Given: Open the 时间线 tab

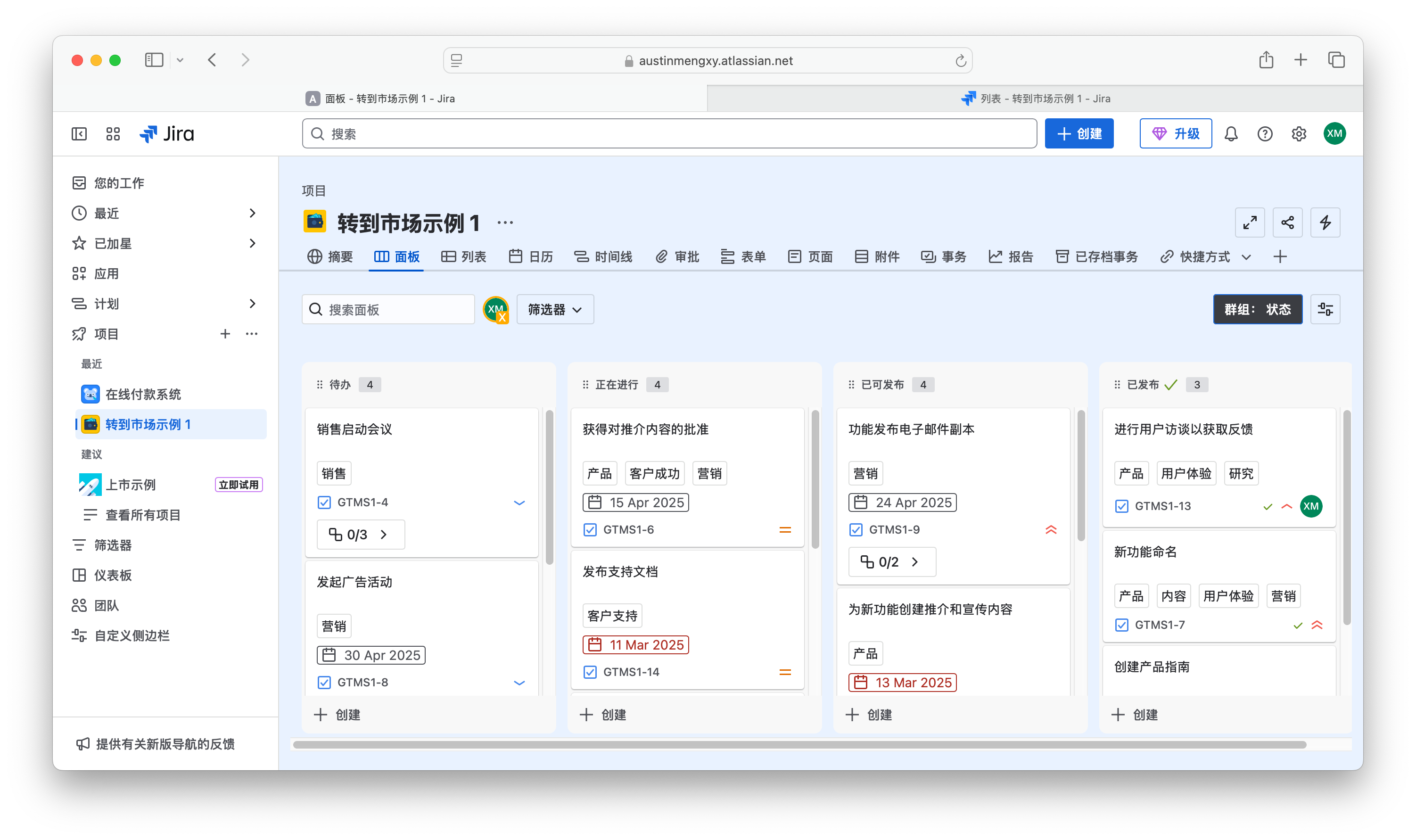Looking at the screenshot, I should [x=603, y=257].
